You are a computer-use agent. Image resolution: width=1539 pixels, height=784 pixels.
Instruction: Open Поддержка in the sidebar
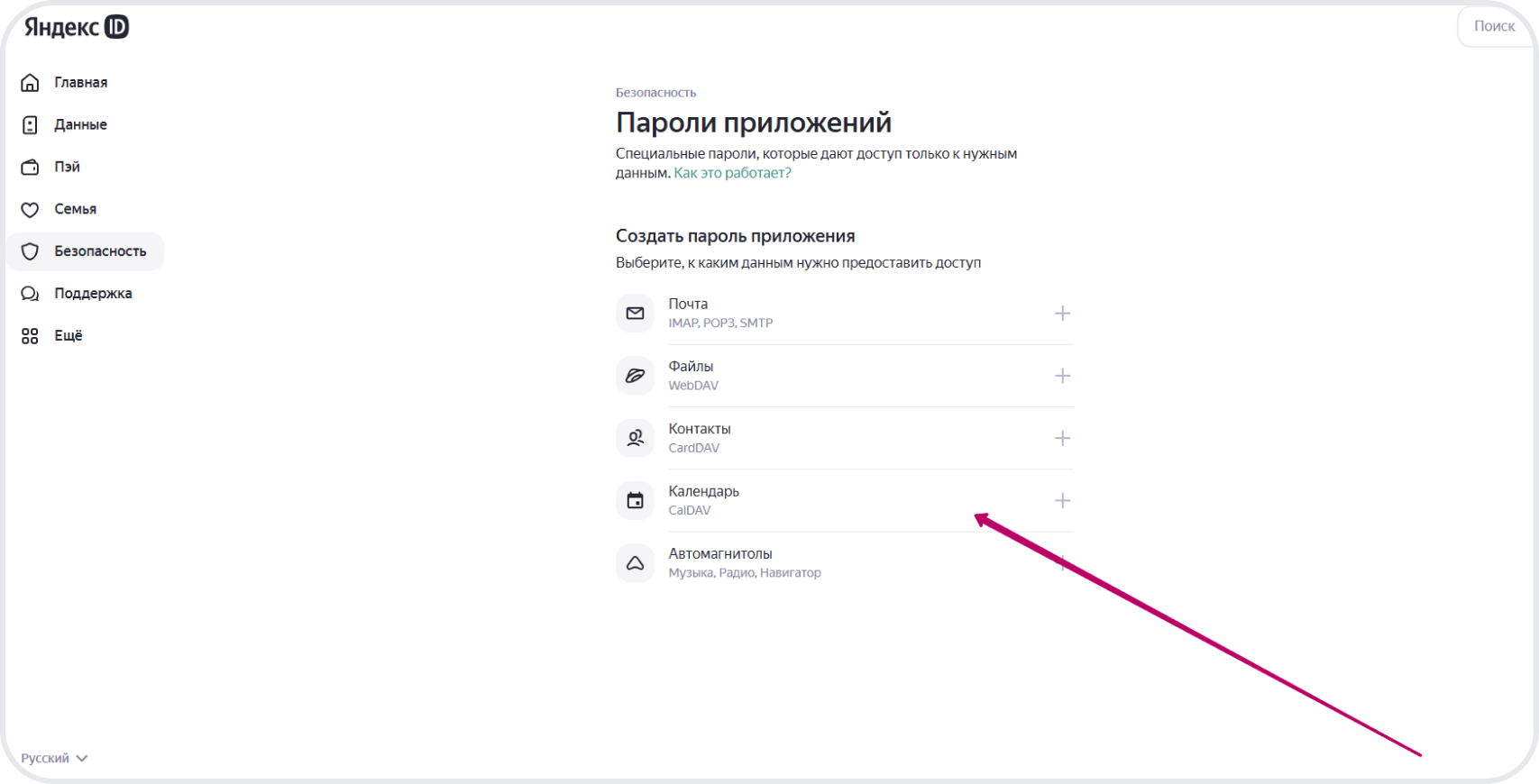coord(93,293)
